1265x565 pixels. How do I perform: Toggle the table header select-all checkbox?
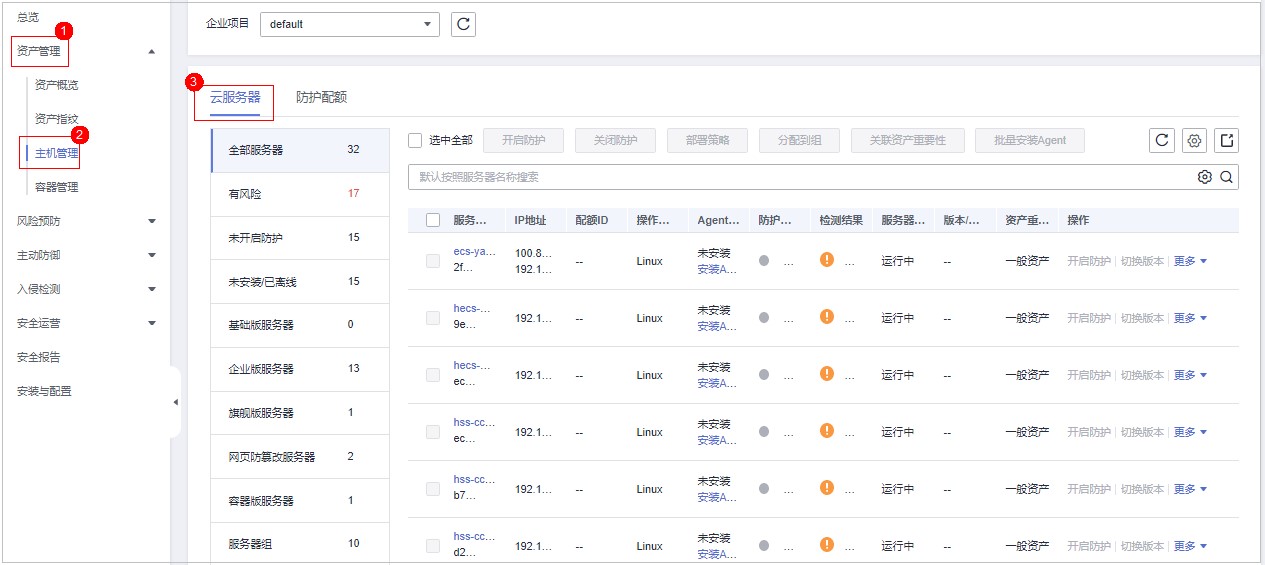pyautogui.click(x=433, y=220)
